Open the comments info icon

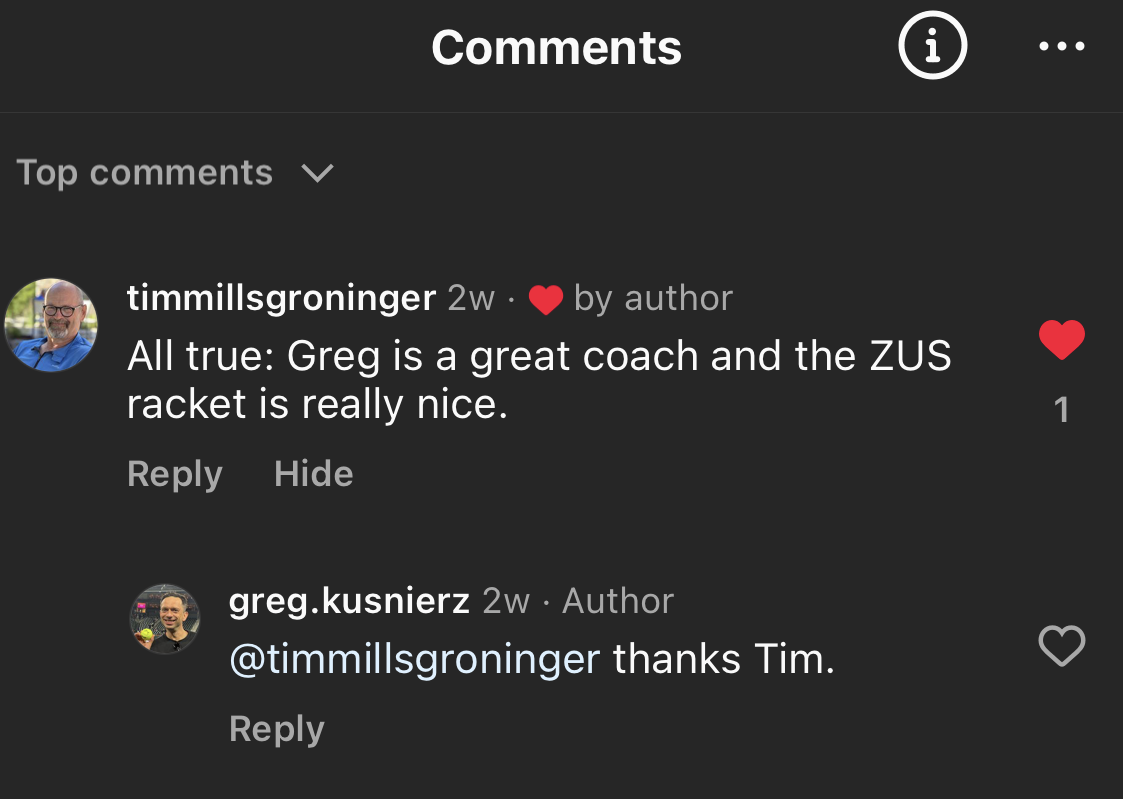(x=932, y=46)
